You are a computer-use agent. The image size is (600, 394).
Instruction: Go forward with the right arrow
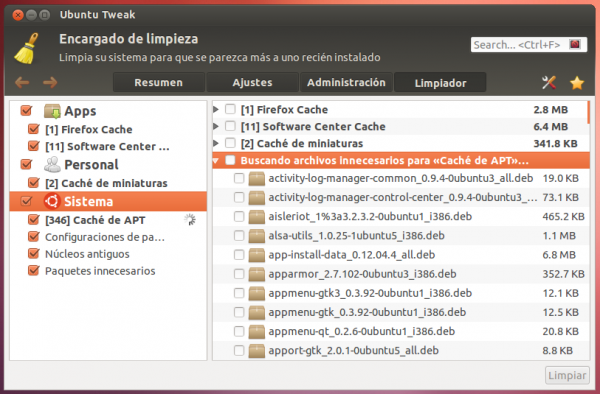tap(50, 82)
